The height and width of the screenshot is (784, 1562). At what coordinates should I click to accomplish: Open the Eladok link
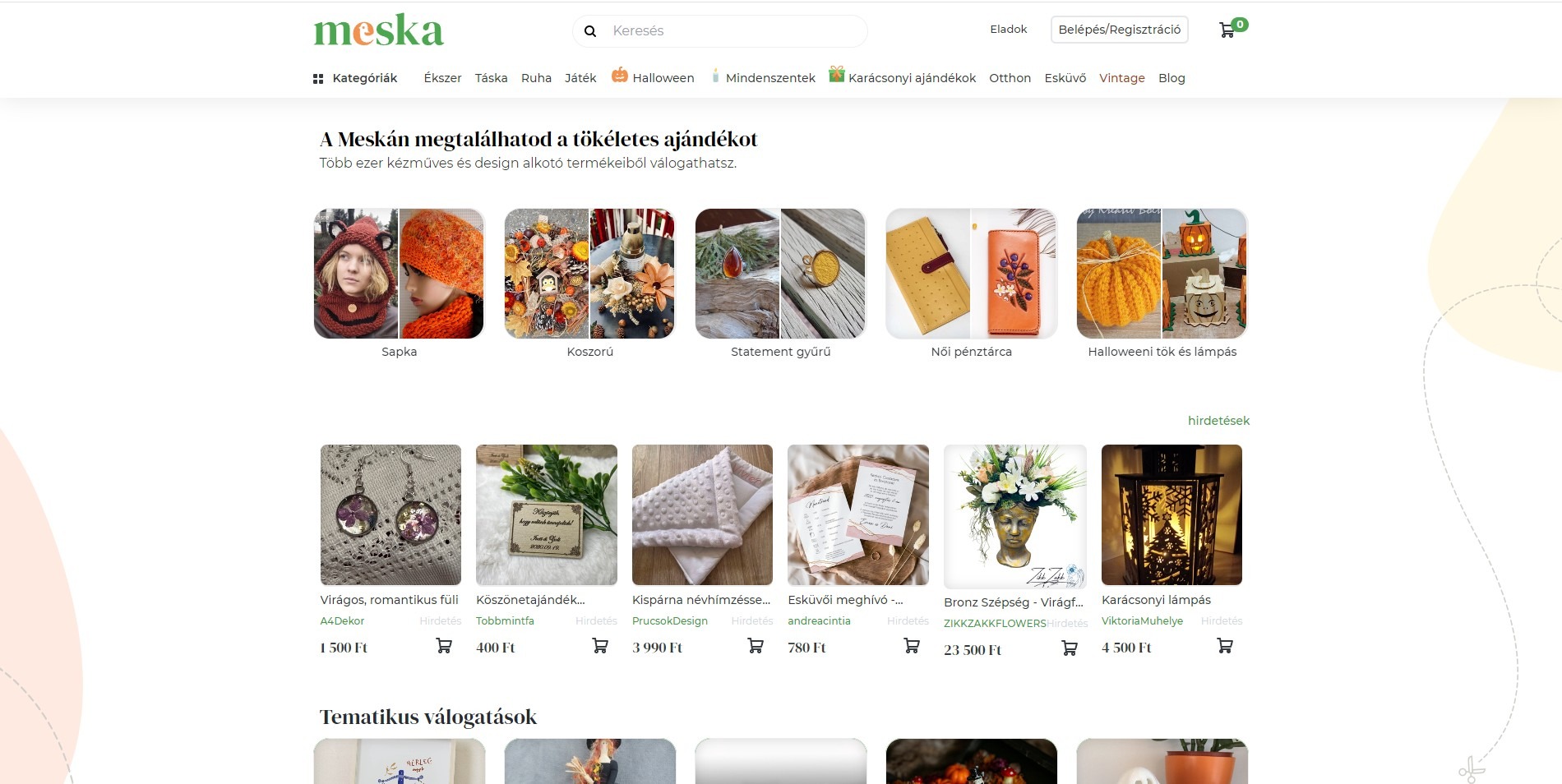pyautogui.click(x=1009, y=30)
